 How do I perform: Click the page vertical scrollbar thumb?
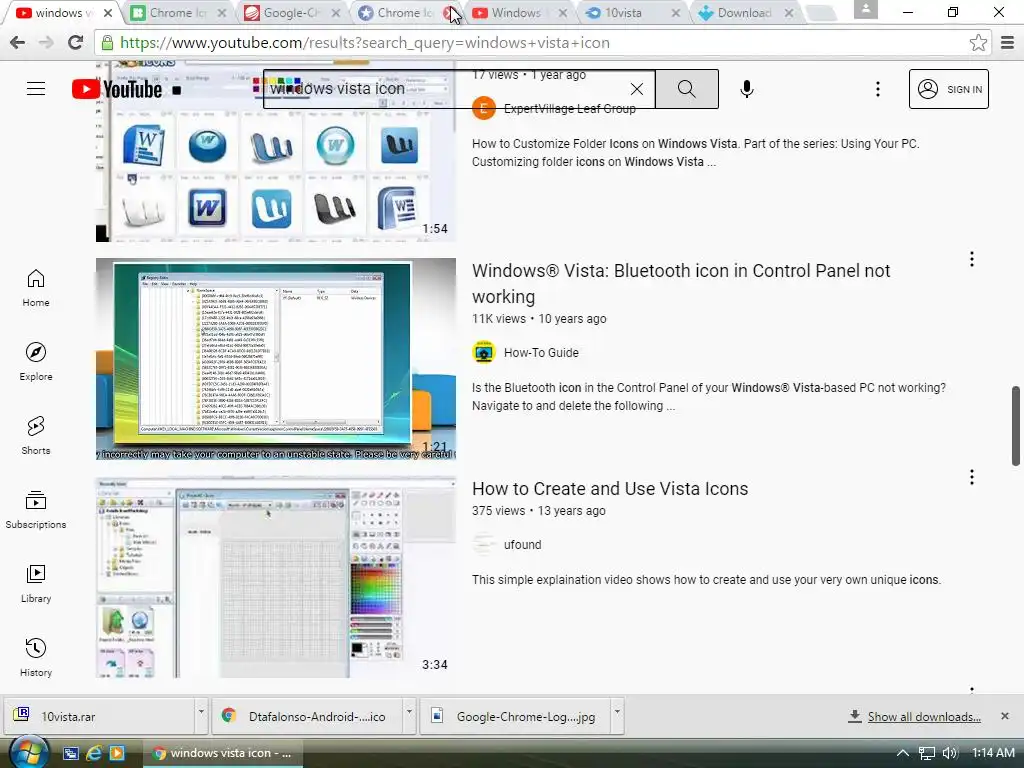click(x=1016, y=426)
